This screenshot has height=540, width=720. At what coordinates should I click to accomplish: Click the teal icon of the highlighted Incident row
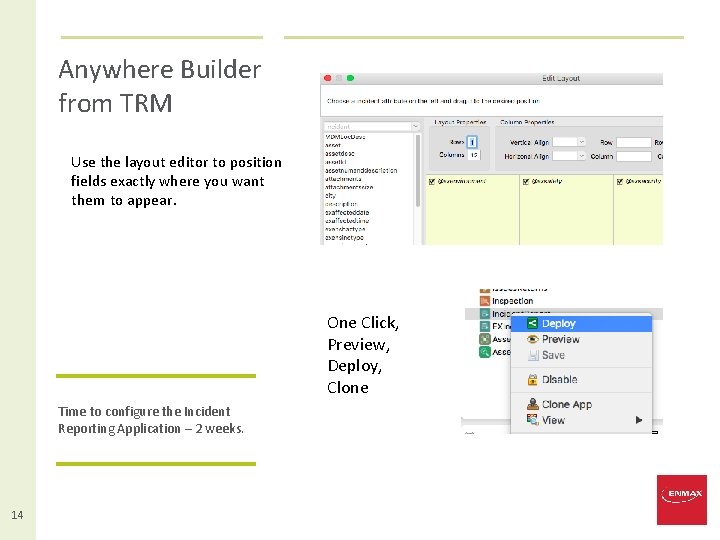[484, 314]
